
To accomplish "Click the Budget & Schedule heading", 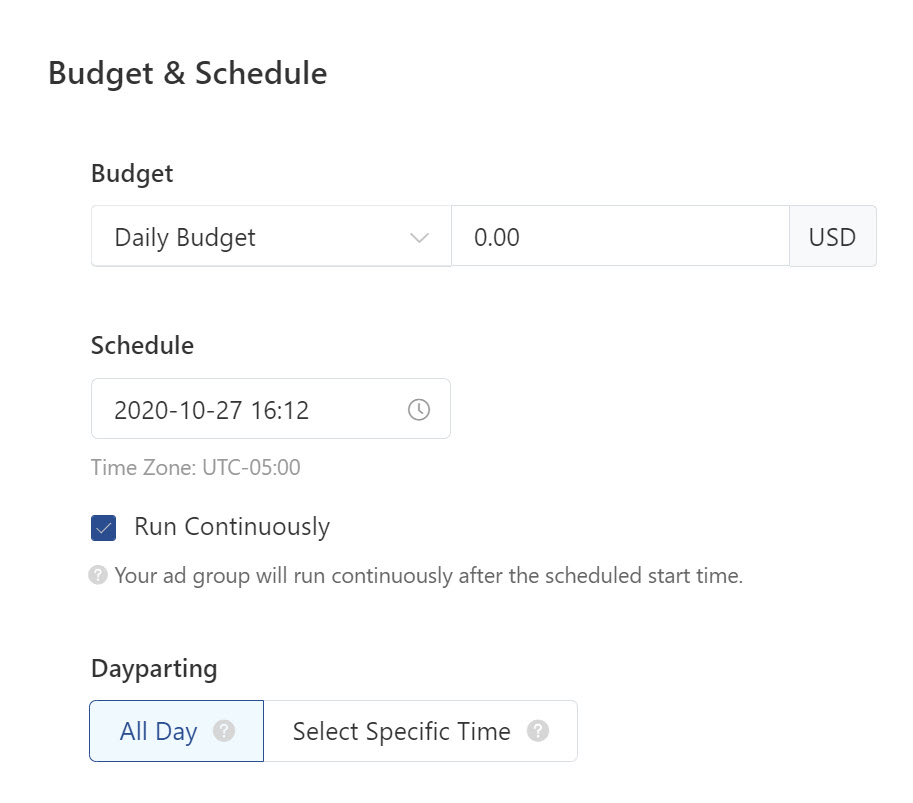I will pos(188,73).
